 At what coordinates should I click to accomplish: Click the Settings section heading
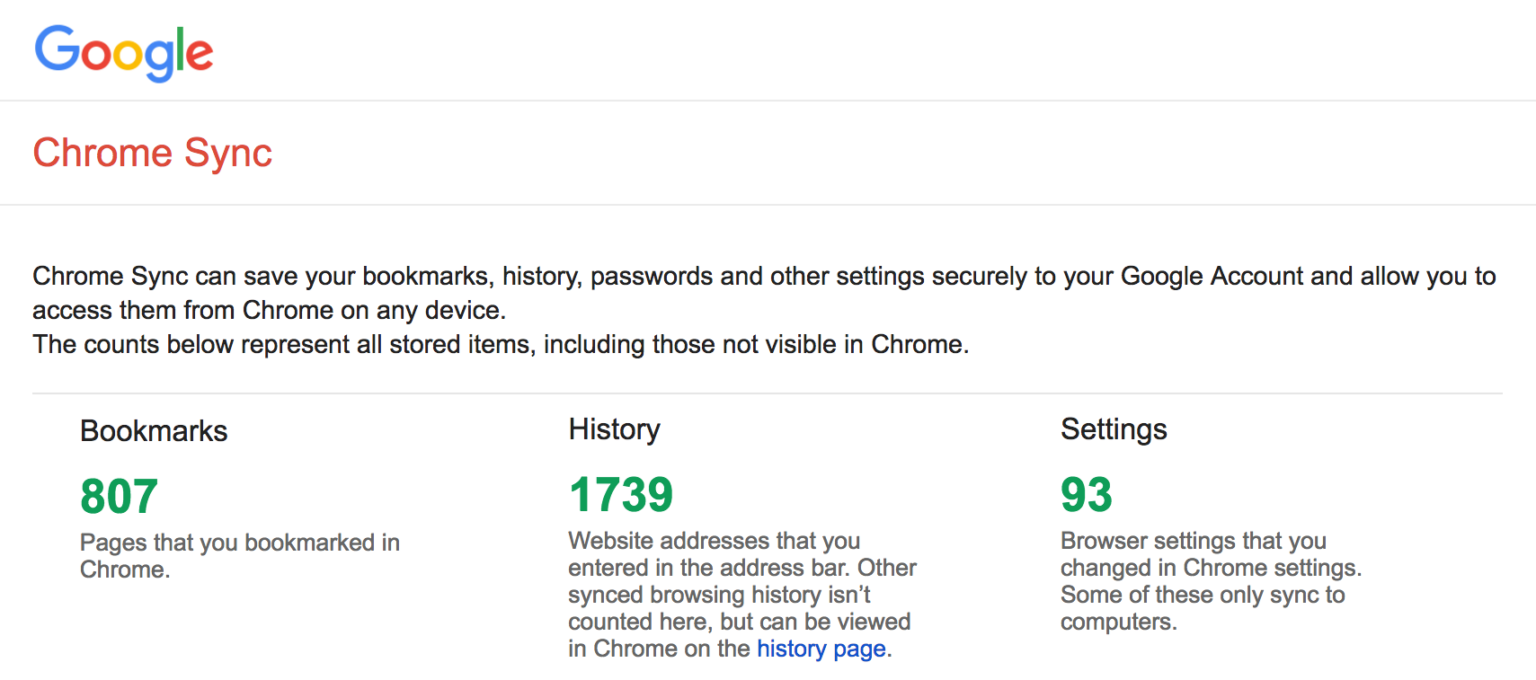pos(1113,429)
